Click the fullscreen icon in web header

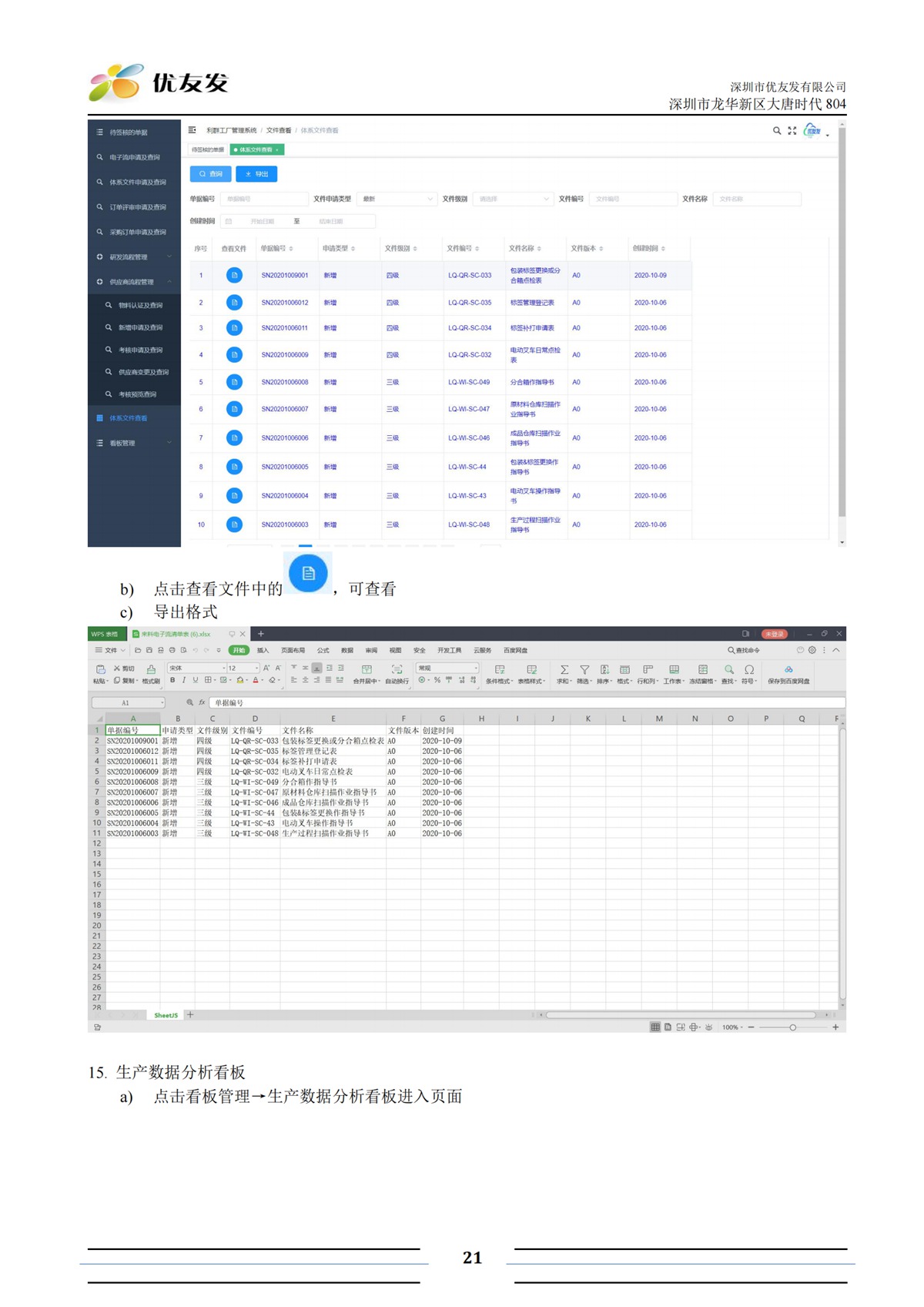click(x=792, y=131)
